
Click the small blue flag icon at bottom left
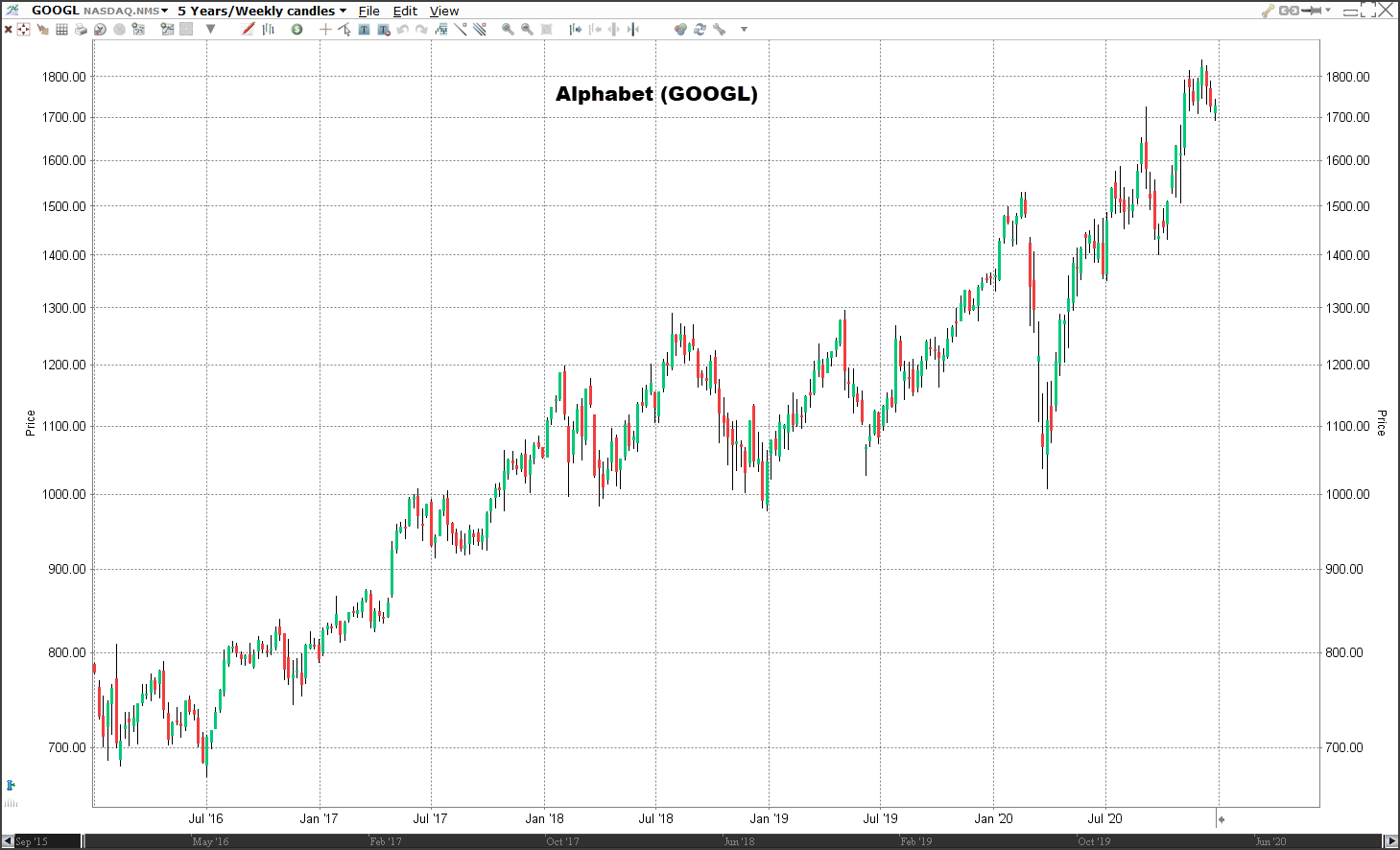coord(11,785)
